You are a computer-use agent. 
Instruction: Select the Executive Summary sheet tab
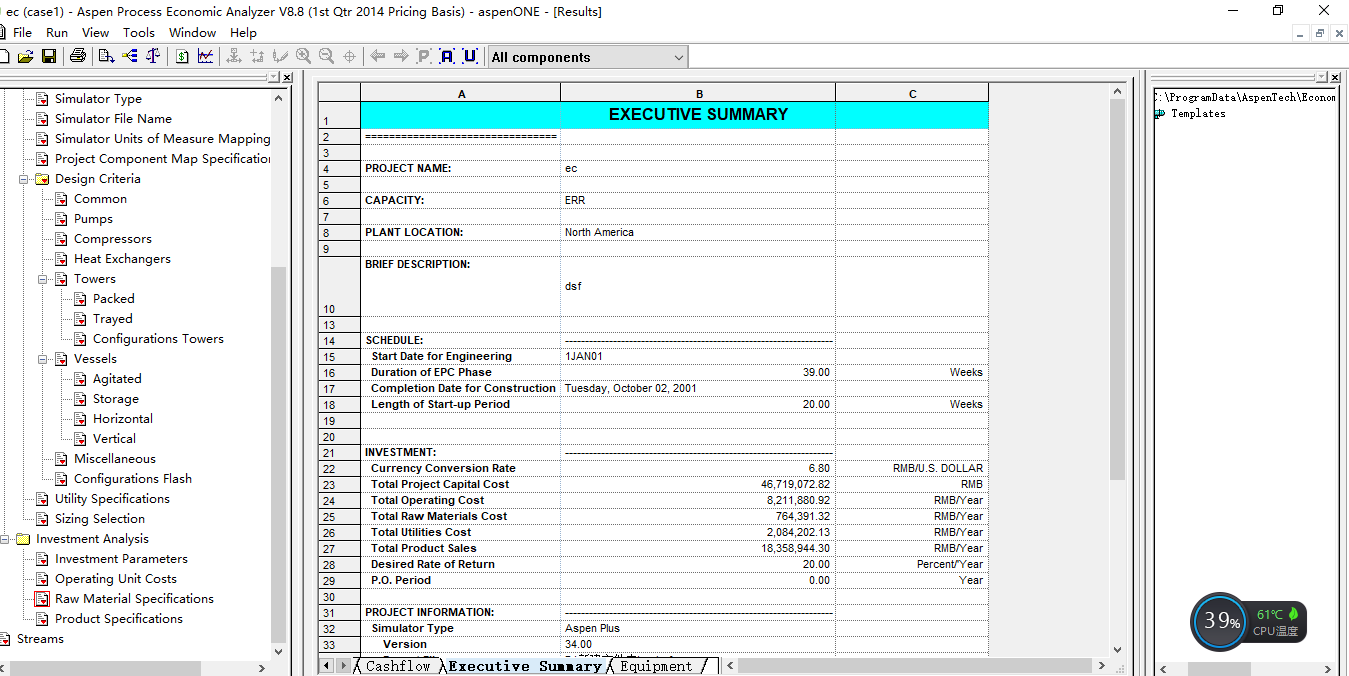point(525,666)
